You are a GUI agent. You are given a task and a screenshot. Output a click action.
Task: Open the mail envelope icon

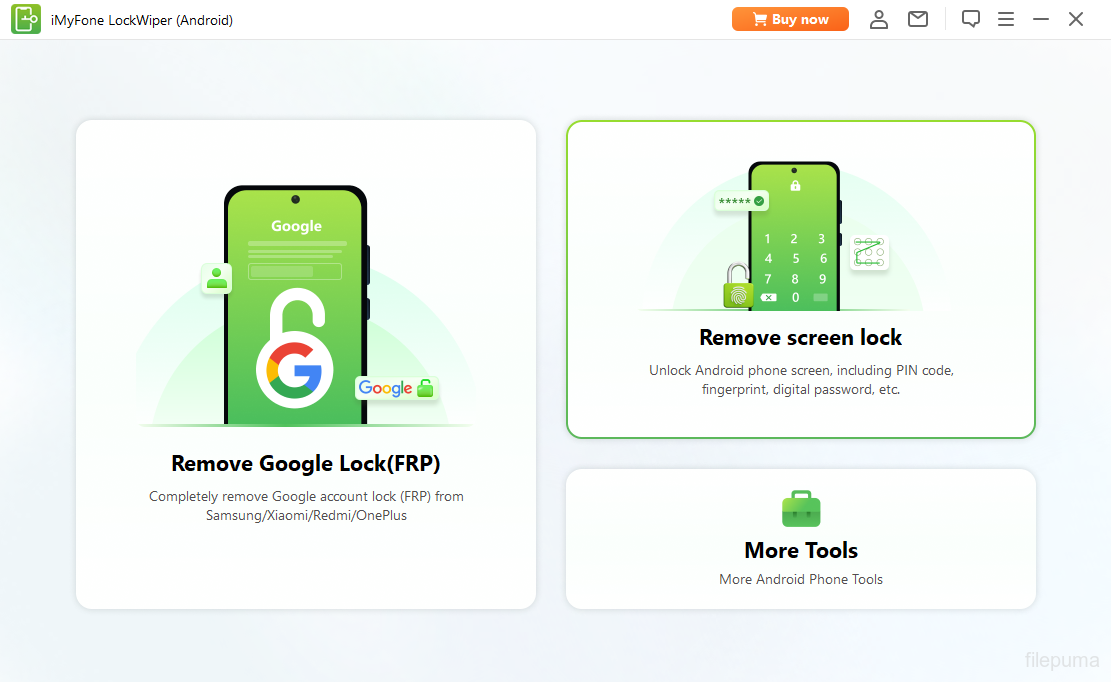(918, 19)
